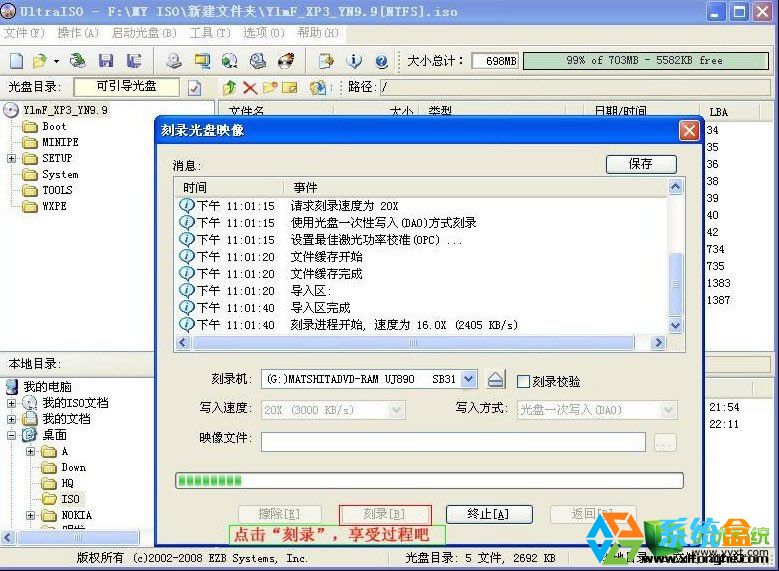
Task: Enable the 刻录校验 verify checkbox
Action: [x=522, y=381]
